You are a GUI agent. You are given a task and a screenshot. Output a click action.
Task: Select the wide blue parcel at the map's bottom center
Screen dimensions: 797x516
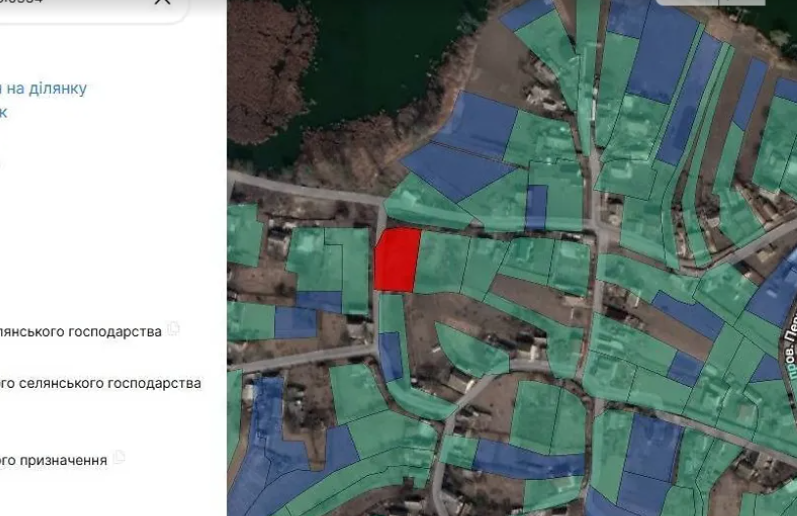(x=527, y=459)
